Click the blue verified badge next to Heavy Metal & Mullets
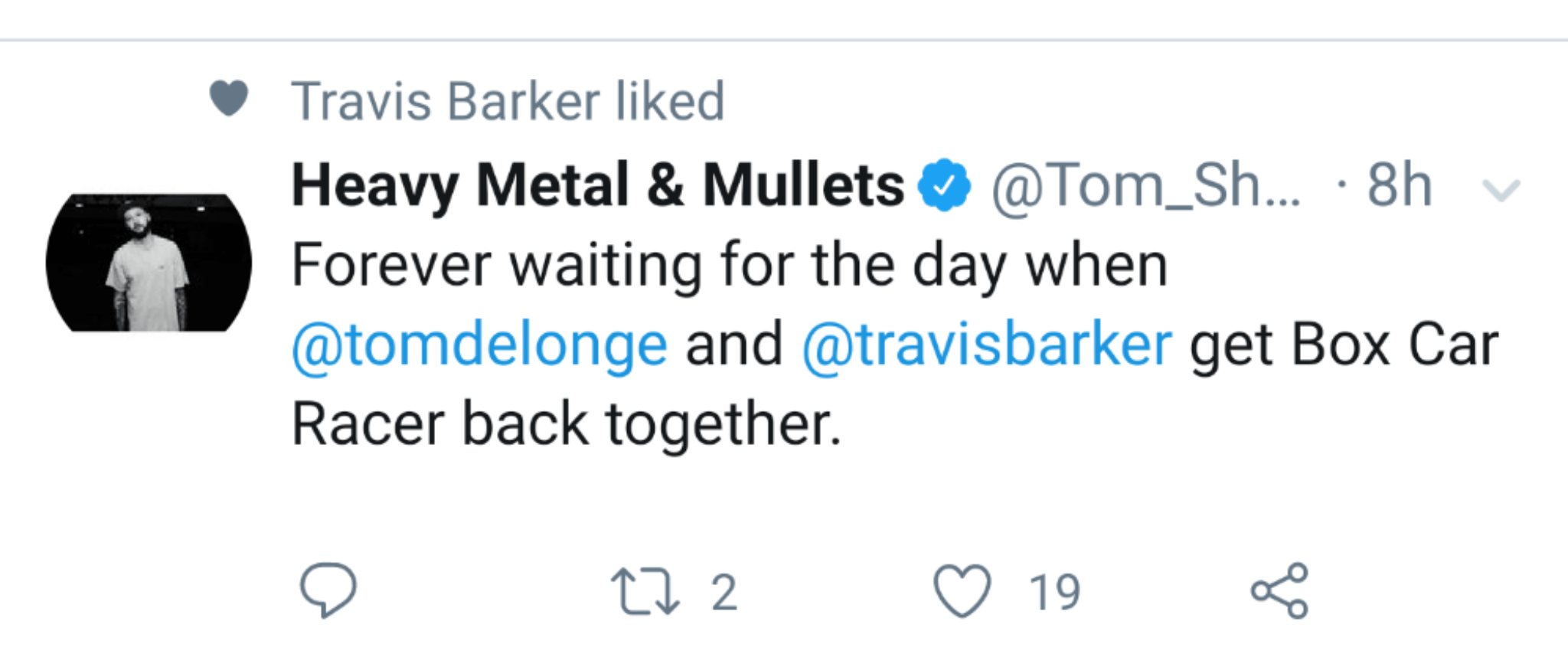 coord(943,185)
